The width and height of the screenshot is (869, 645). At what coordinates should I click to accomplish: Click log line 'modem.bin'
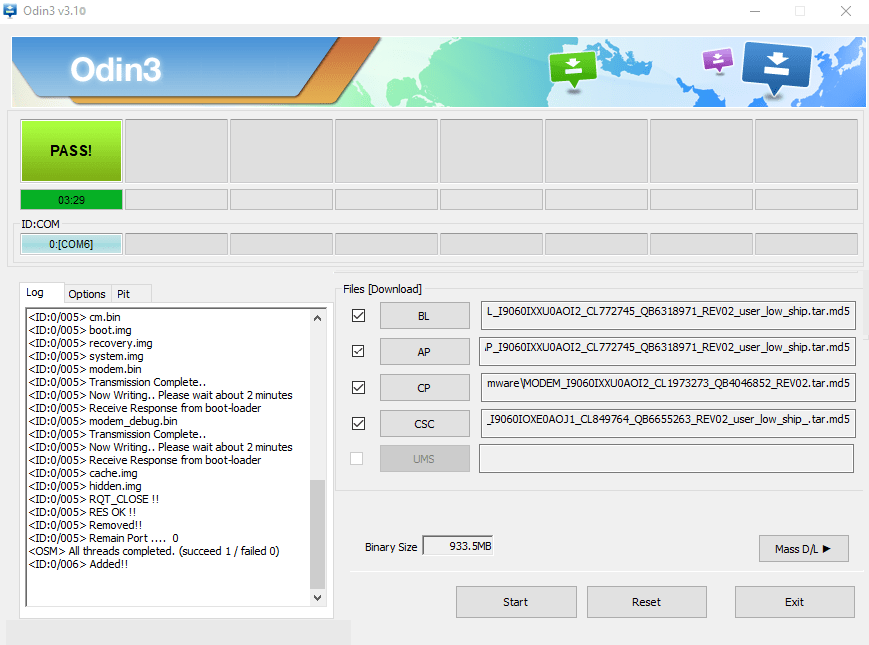pos(85,369)
